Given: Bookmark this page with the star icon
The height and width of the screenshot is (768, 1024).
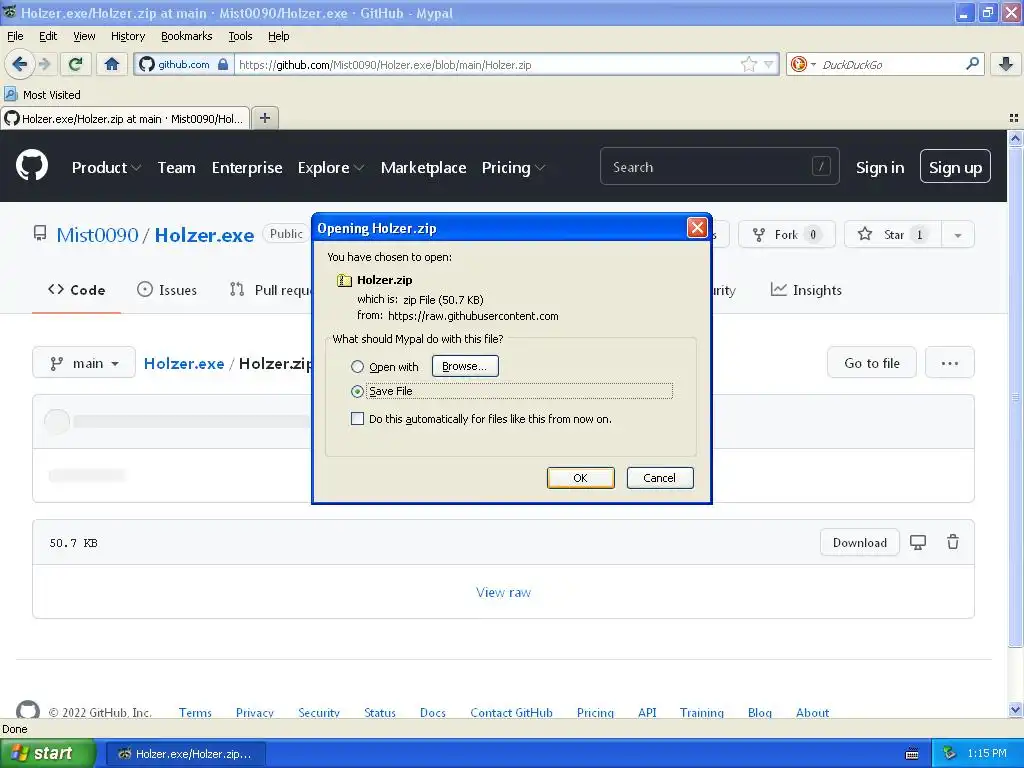Looking at the screenshot, I should coord(748,64).
